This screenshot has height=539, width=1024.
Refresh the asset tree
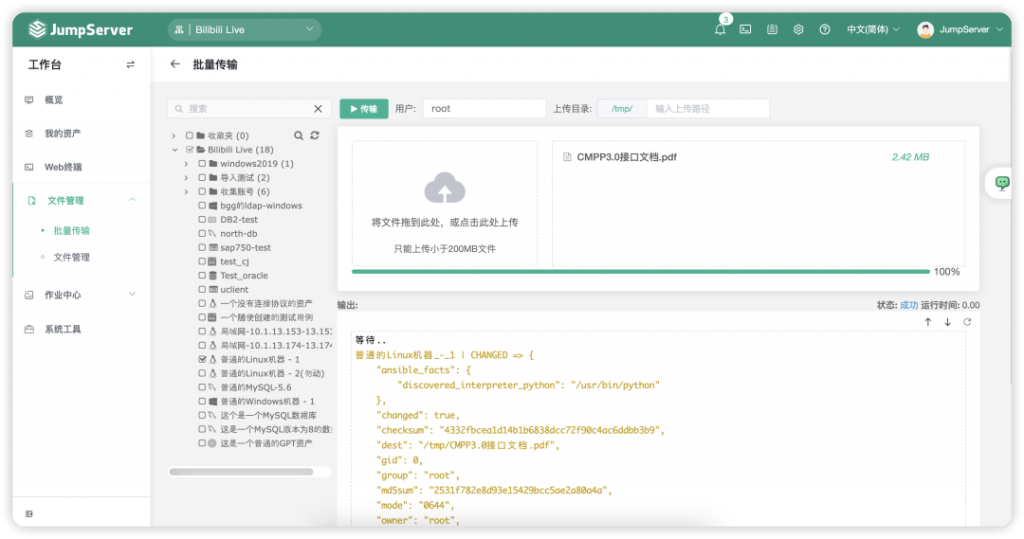[315, 135]
